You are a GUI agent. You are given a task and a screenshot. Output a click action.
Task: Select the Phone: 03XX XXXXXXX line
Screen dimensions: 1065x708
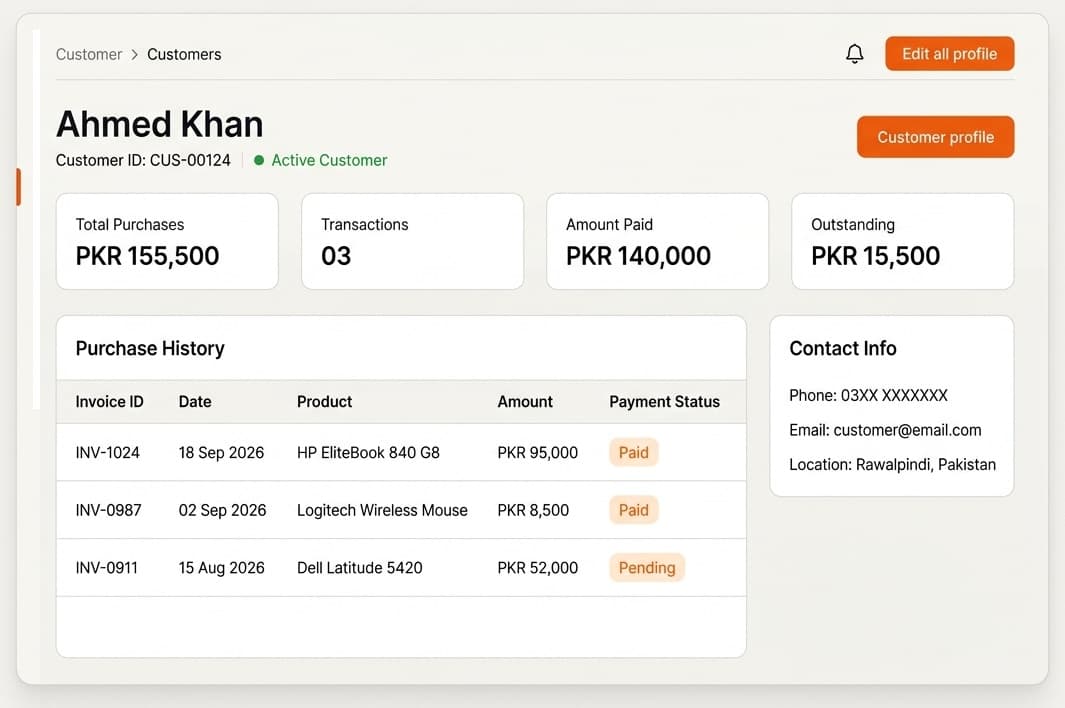[x=868, y=395]
